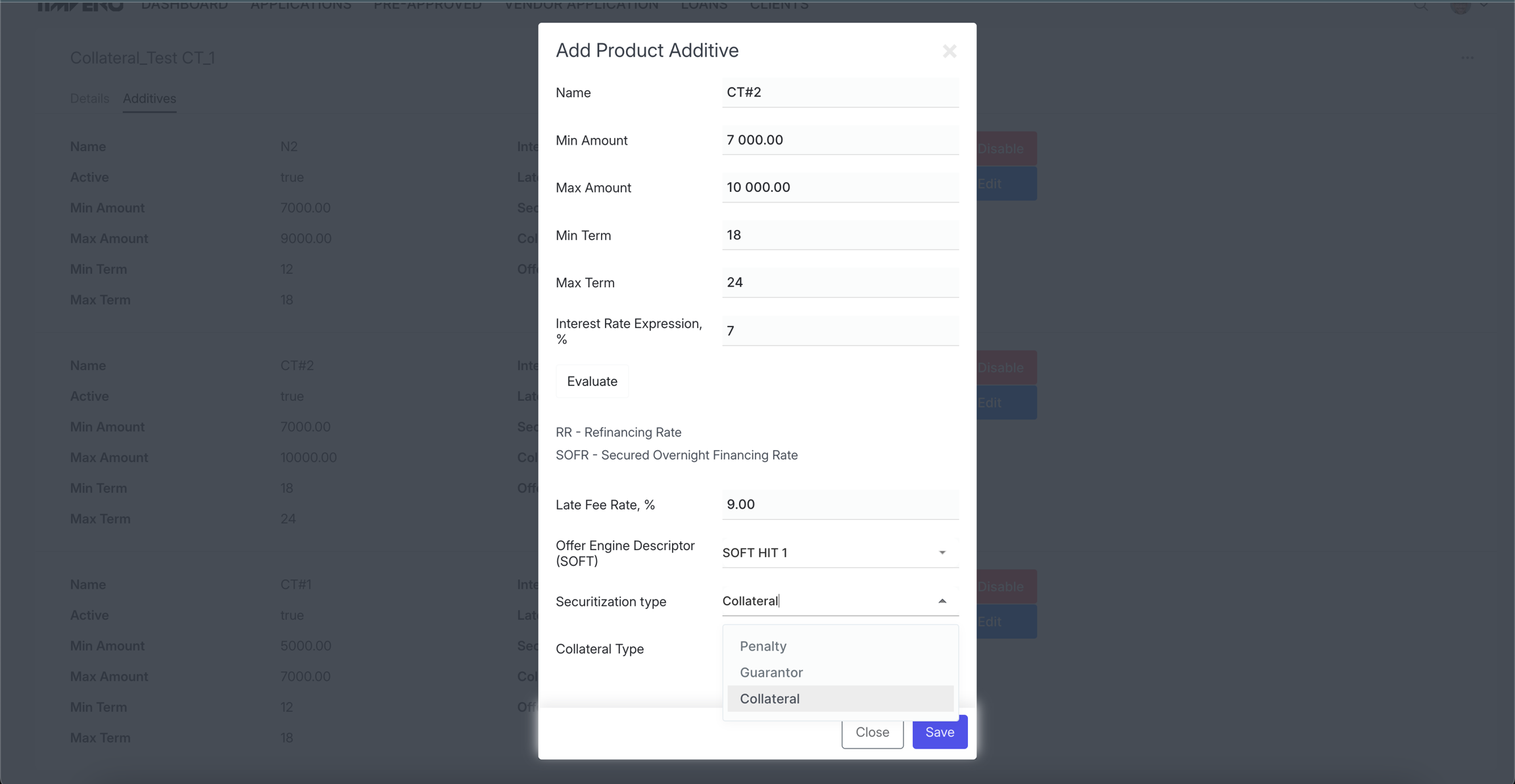1515x784 pixels.
Task: Select Penalty from the securitization list
Action: pyautogui.click(x=763, y=646)
